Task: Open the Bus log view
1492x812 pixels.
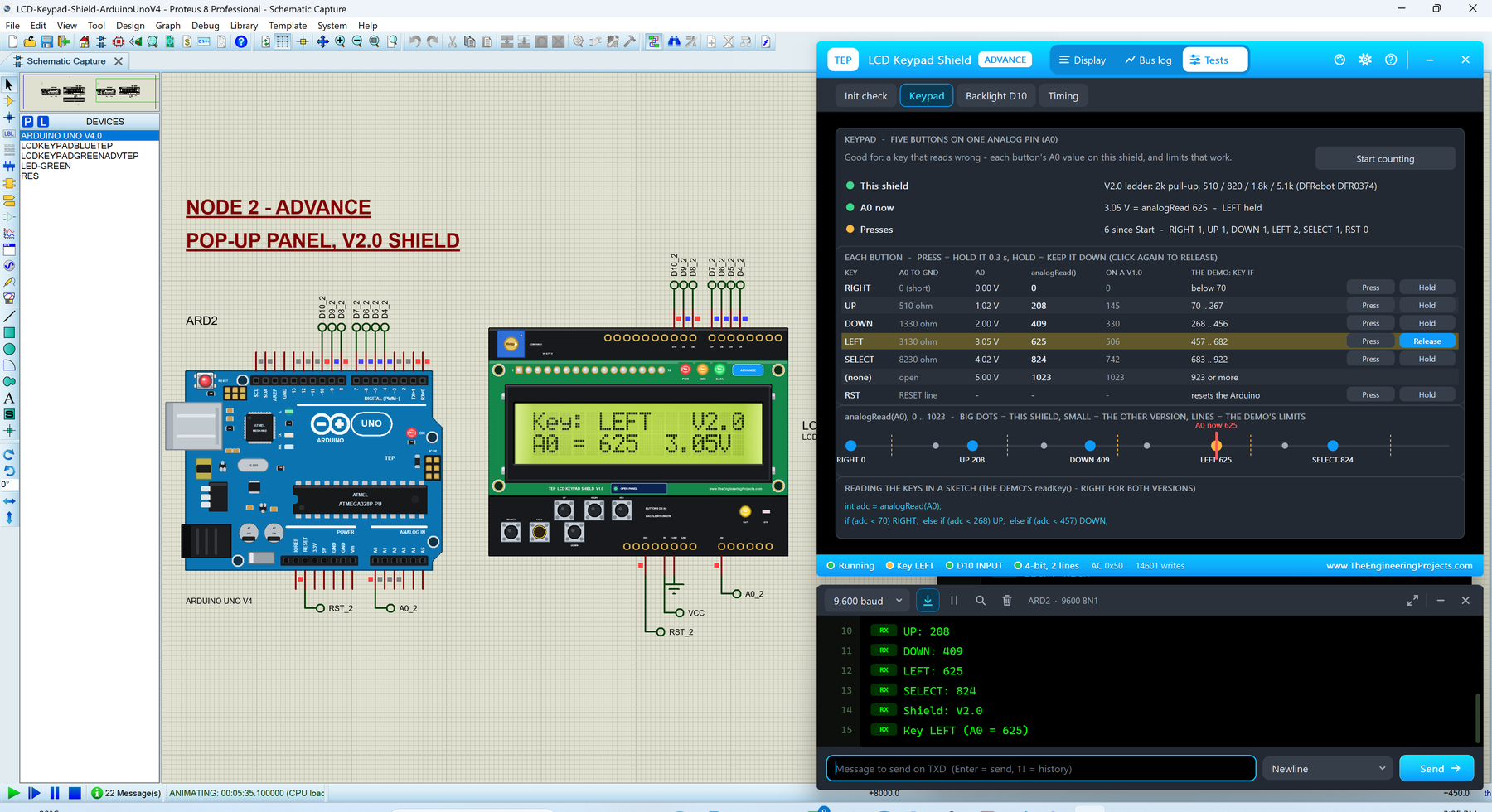Action: pyautogui.click(x=1148, y=60)
